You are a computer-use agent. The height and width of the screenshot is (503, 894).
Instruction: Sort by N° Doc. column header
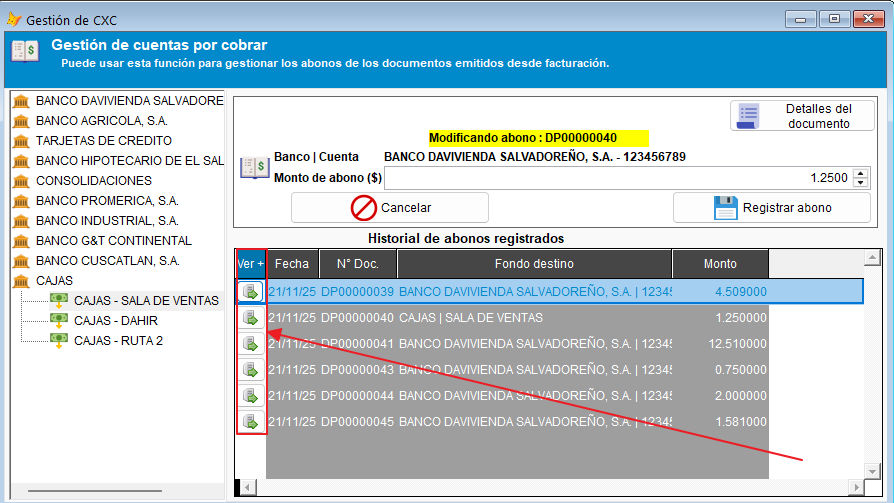(x=357, y=263)
